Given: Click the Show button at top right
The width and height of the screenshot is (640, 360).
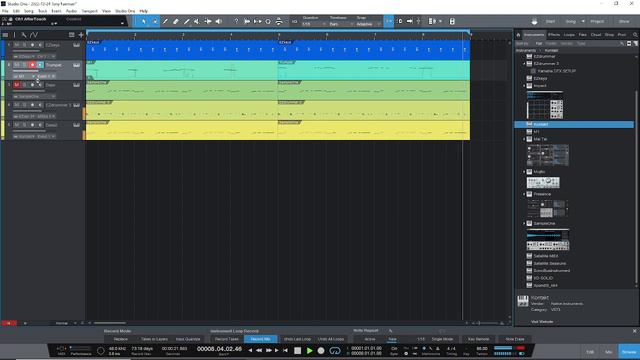Looking at the screenshot, I should [624, 21].
